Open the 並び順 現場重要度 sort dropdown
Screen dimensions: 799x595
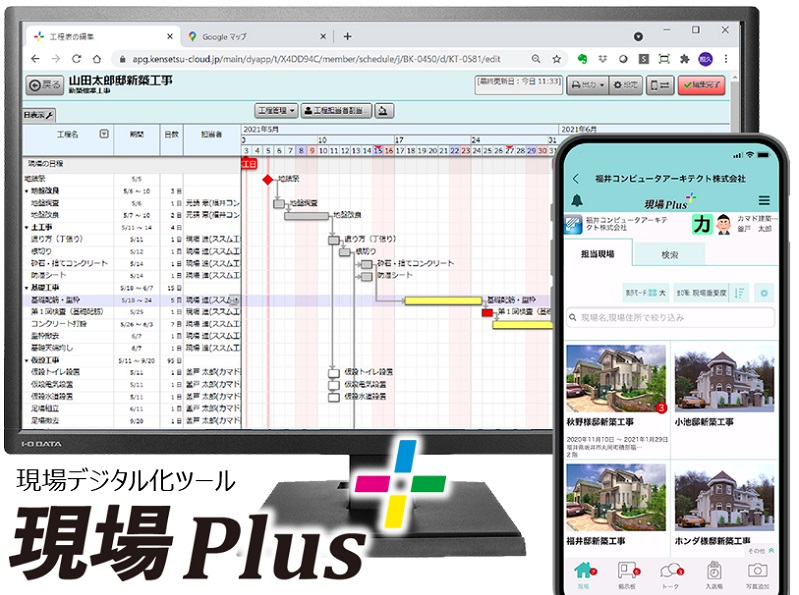[x=701, y=293]
